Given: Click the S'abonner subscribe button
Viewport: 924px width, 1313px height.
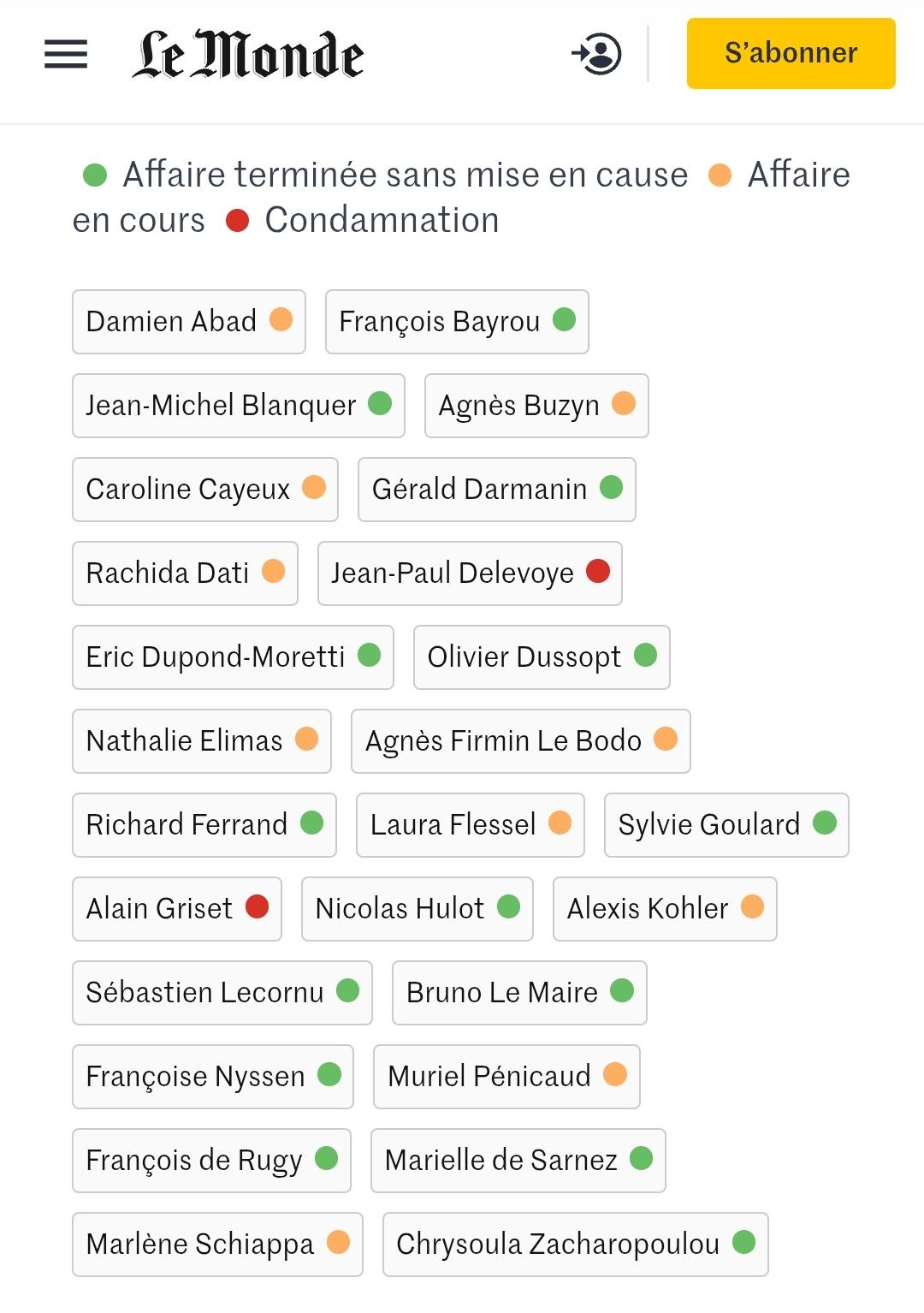Looking at the screenshot, I should [791, 53].
